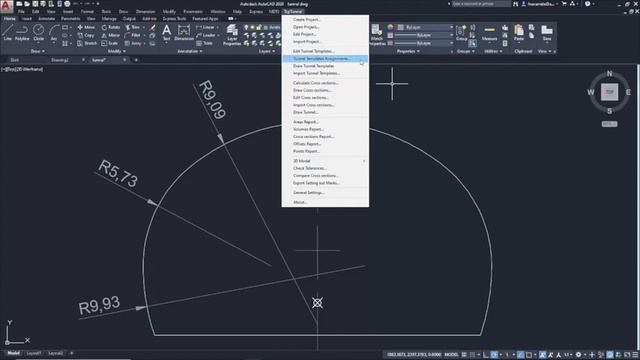Image resolution: width=640 pixels, height=360 pixels.
Task: Switch to the Drawing2 file tab
Action: [x=60, y=60]
